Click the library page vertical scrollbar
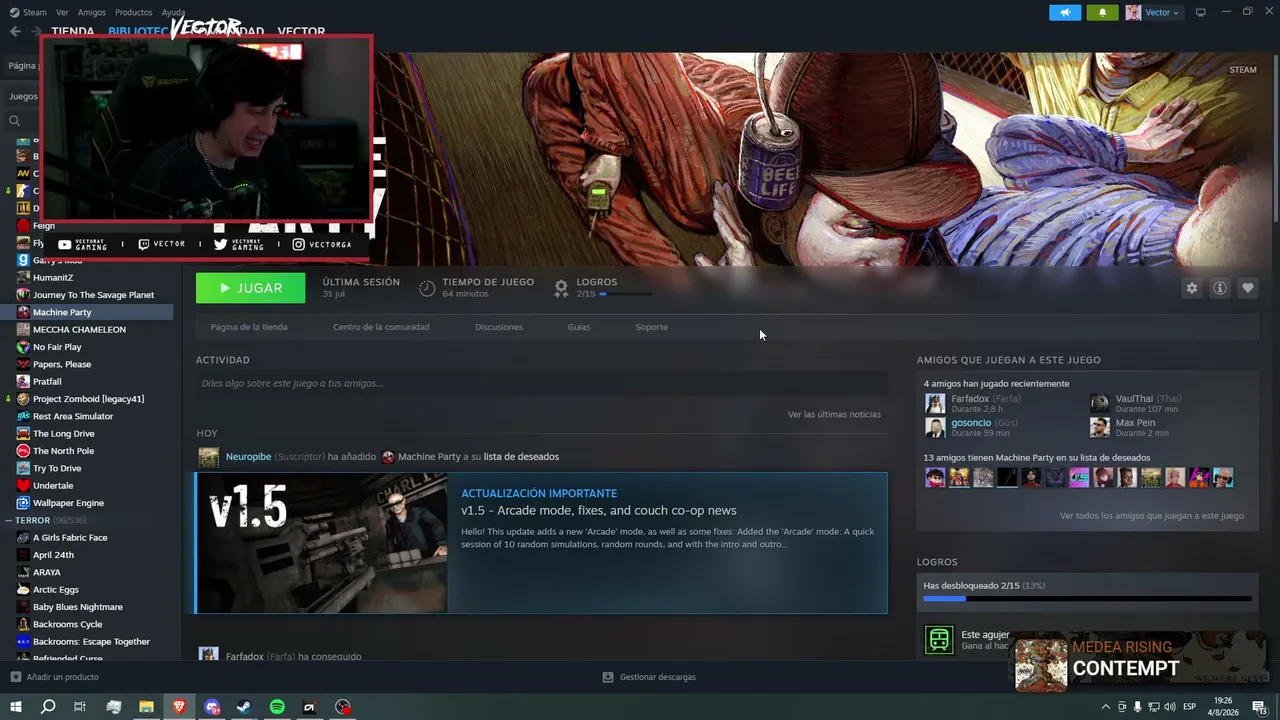 (1275, 140)
